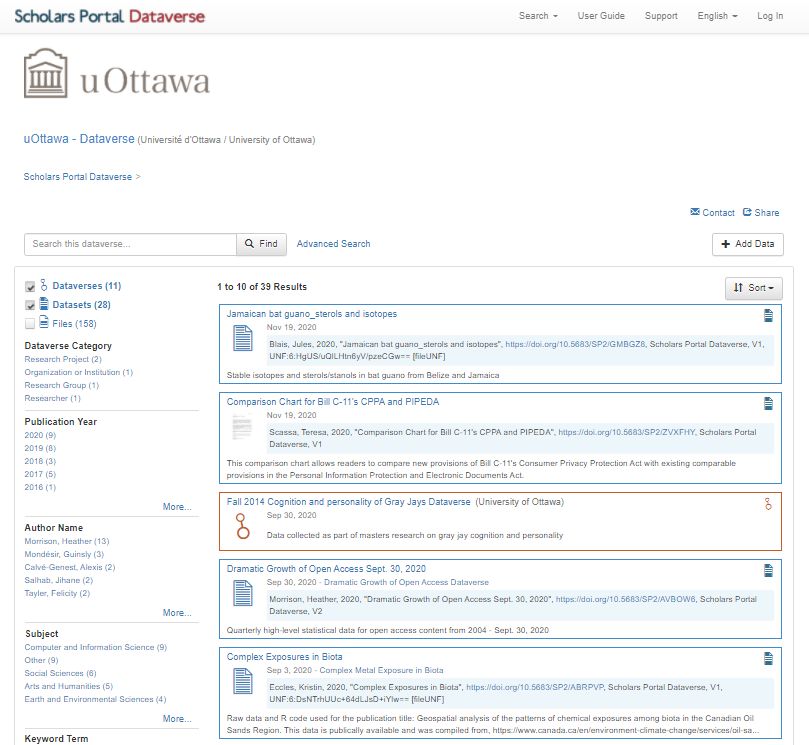Screen dimensions: 809x745
Task: Filter by publication year 2016 (1)
Action: (x=40, y=487)
